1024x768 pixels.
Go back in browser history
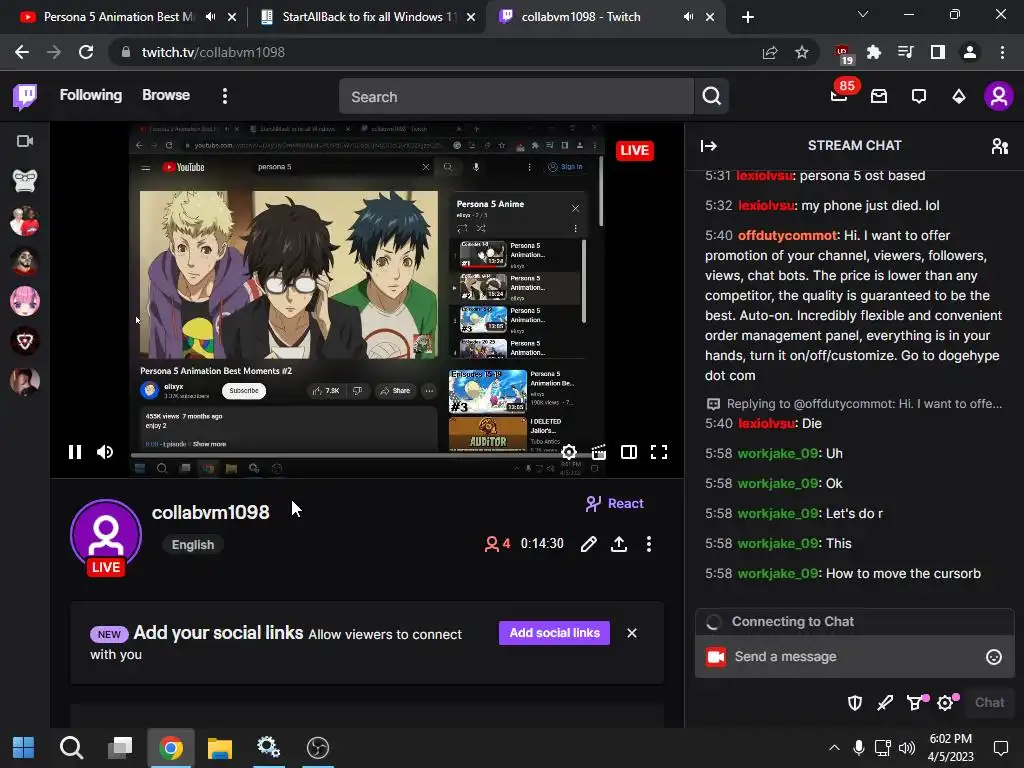[x=22, y=52]
